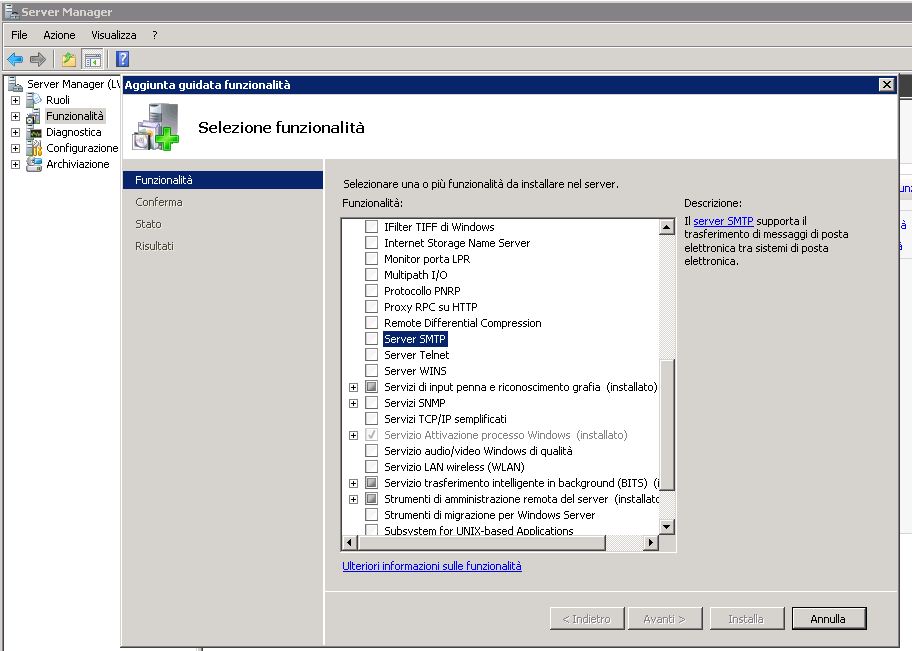Expand the Servizi SNMP node
This screenshot has width=912, height=651.
pyautogui.click(x=353, y=403)
